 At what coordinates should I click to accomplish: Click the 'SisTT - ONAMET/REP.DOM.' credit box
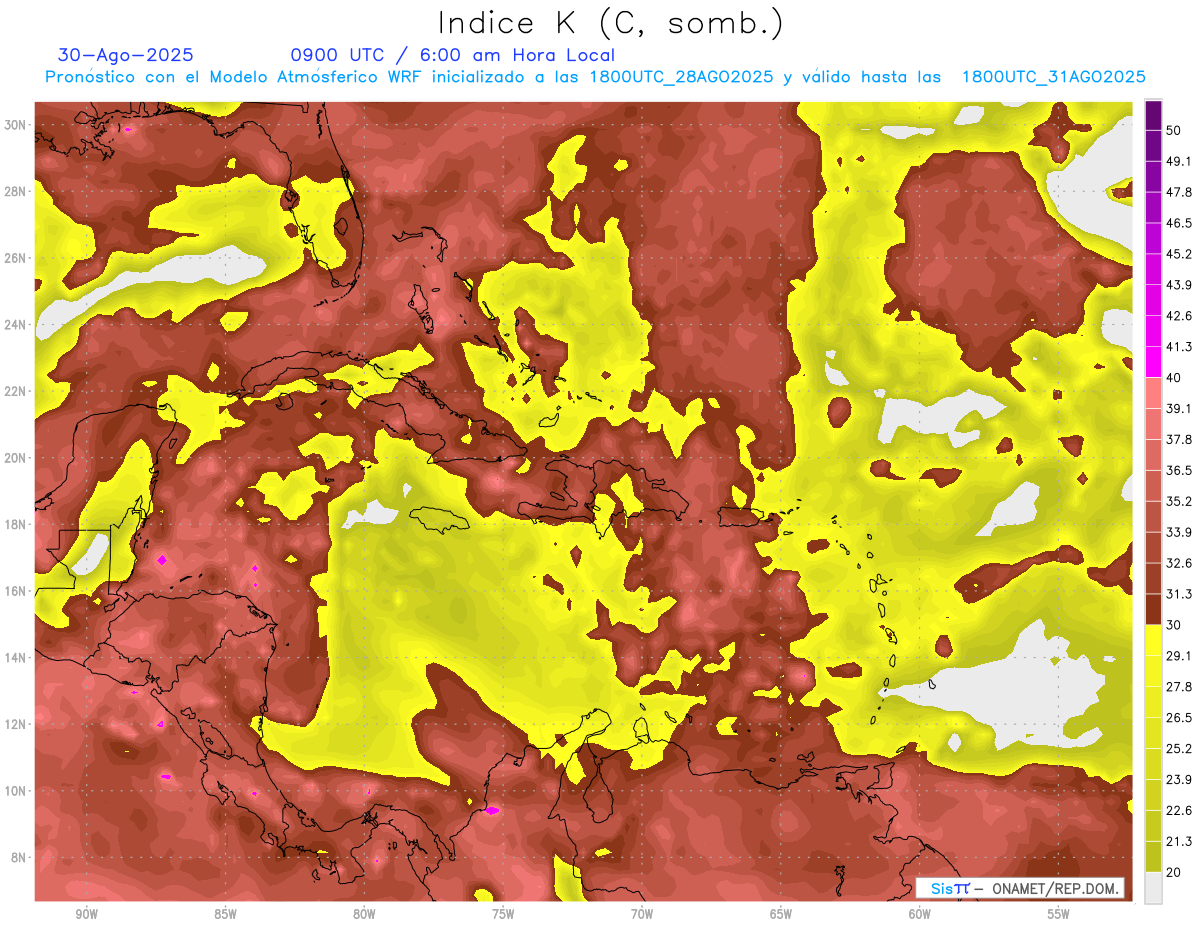[1020, 888]
